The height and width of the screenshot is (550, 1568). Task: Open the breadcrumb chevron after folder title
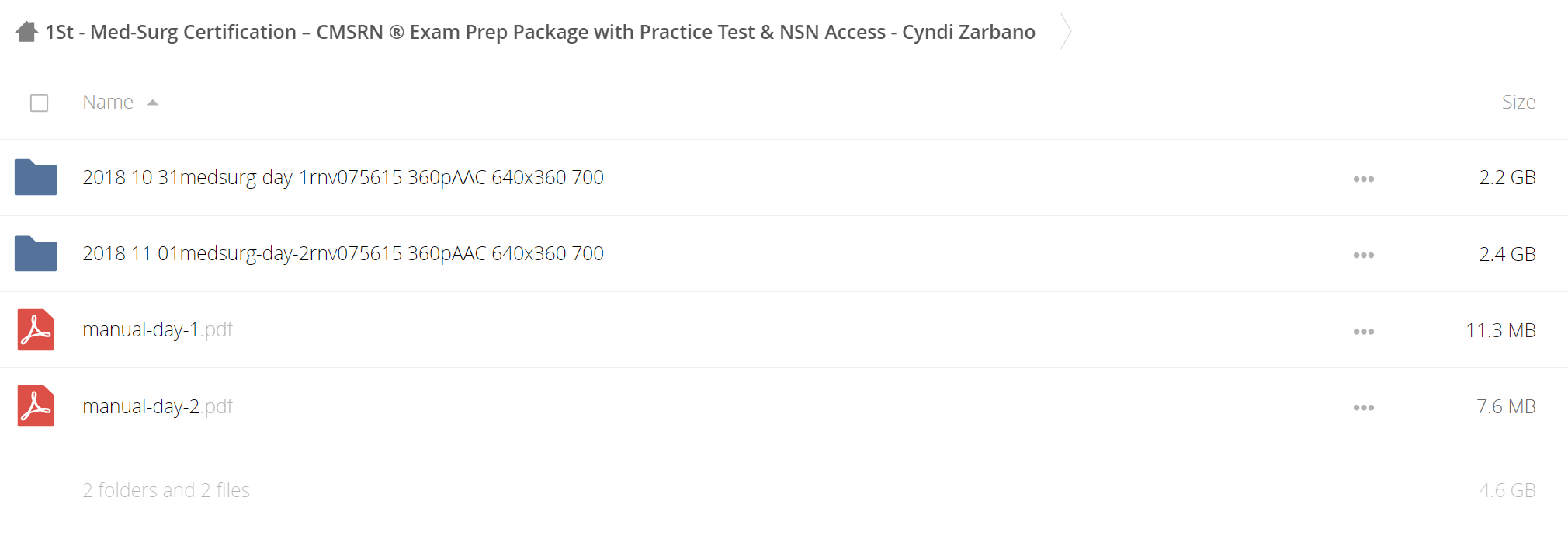[1067, 32]
